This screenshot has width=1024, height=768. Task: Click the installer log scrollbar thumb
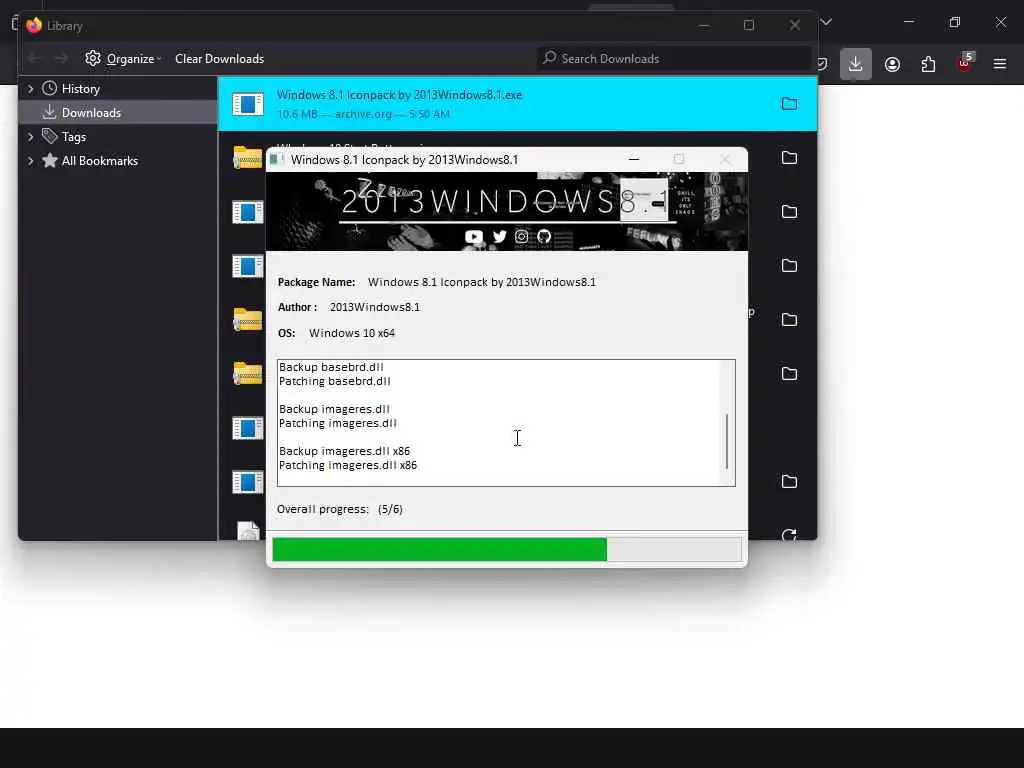[726, 441]
